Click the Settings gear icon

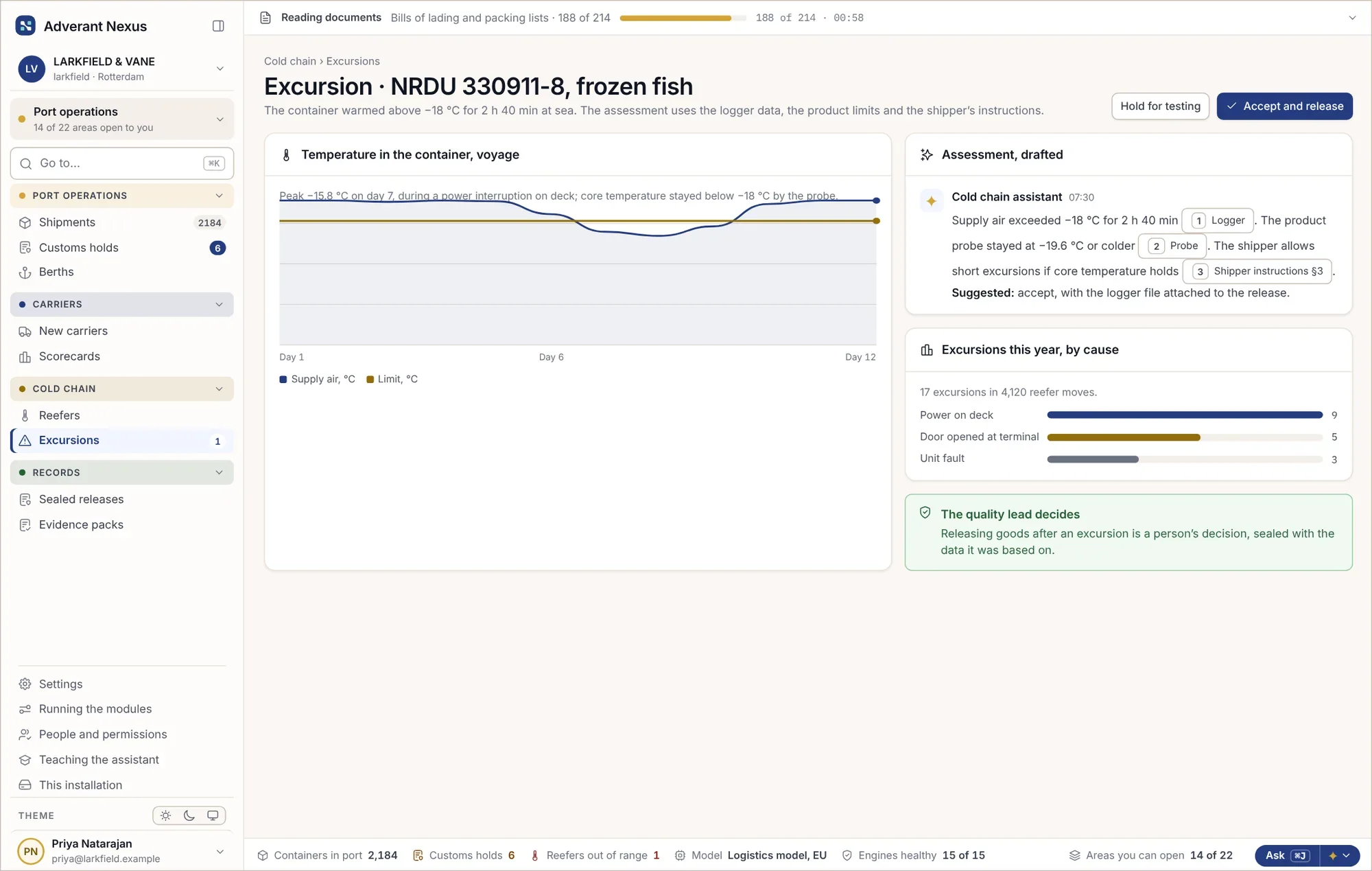(x=25, y=684)
